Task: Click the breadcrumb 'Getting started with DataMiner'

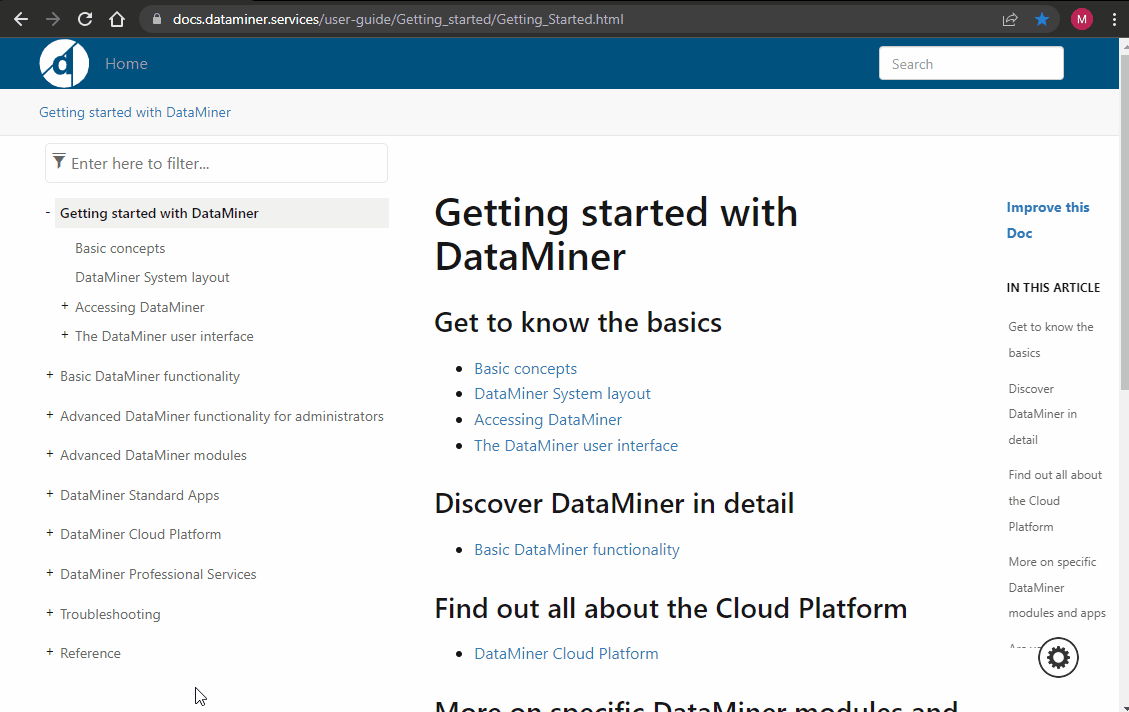Action: pyautogui.click(x=135, y=112)
